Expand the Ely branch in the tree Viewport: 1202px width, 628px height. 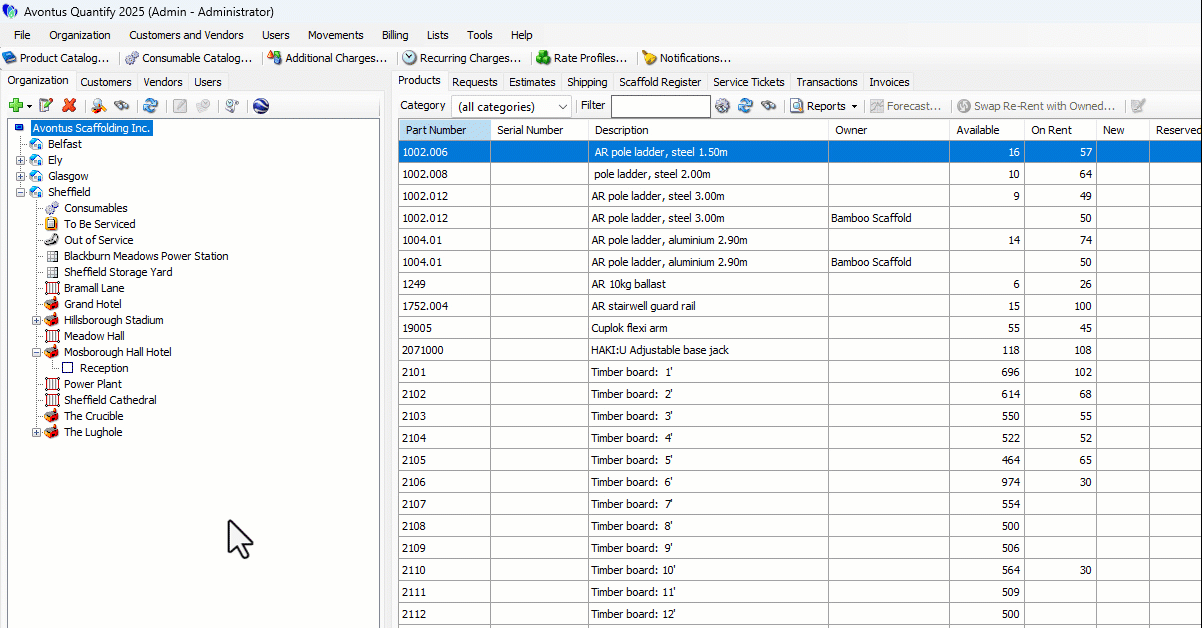point(21,160)
